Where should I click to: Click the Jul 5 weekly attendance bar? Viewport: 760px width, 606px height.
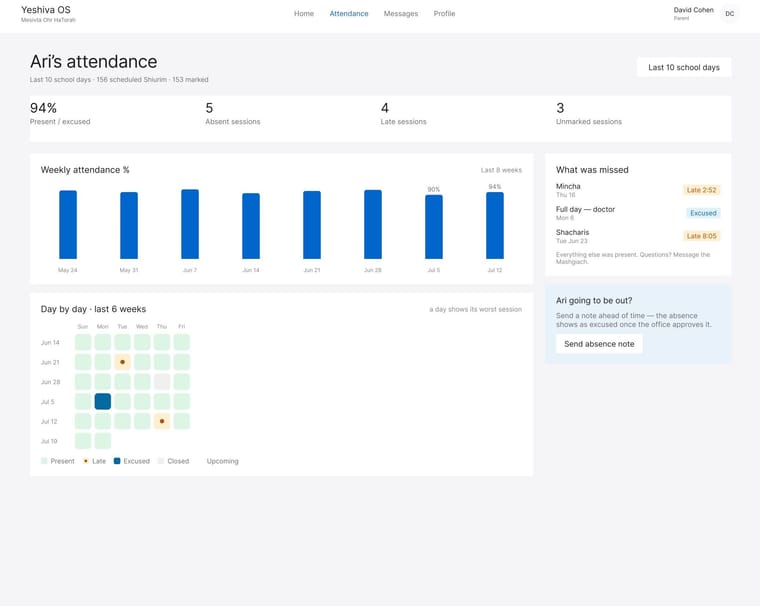click(x=434, y=227)
